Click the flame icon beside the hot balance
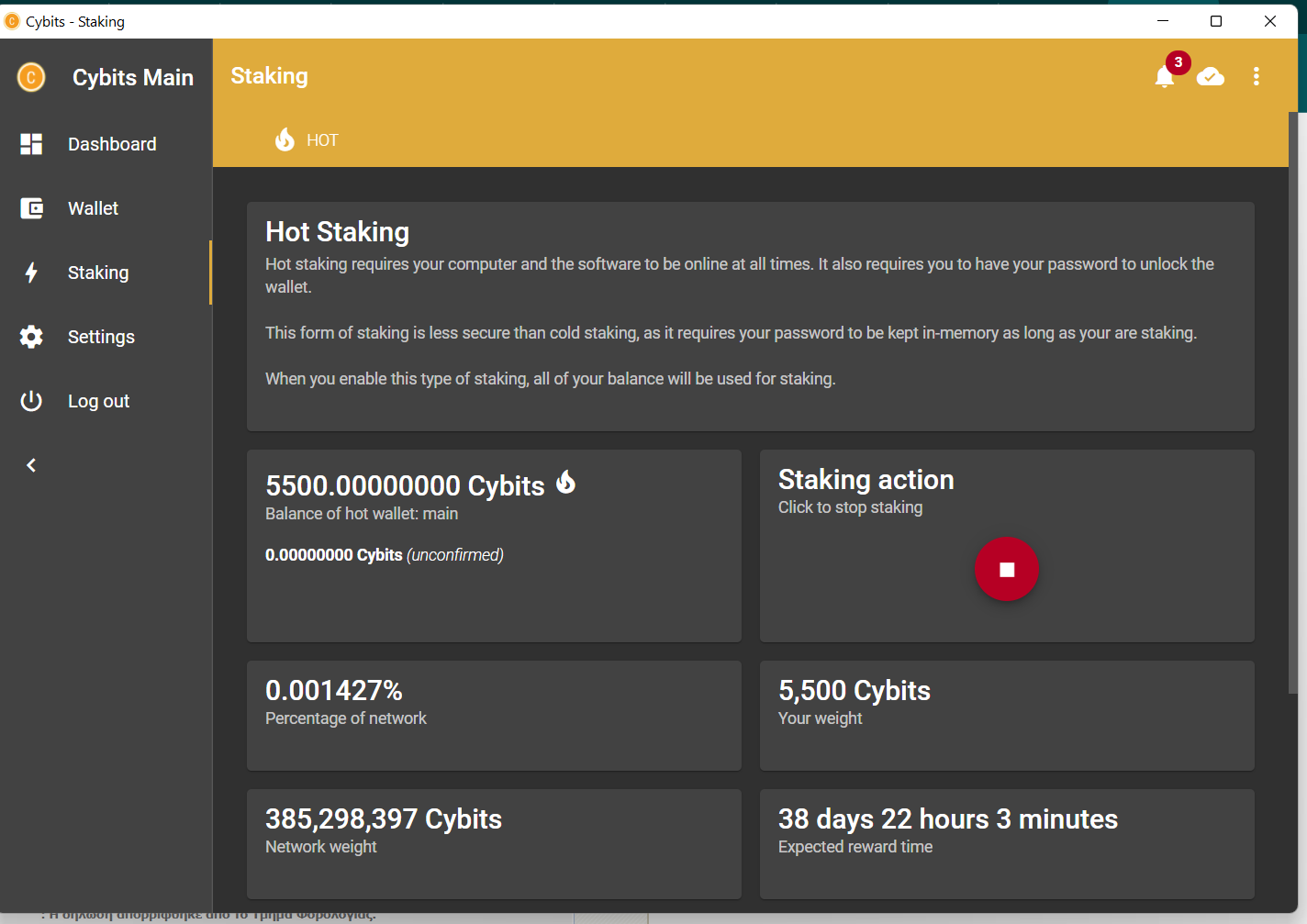 (566, 482)
